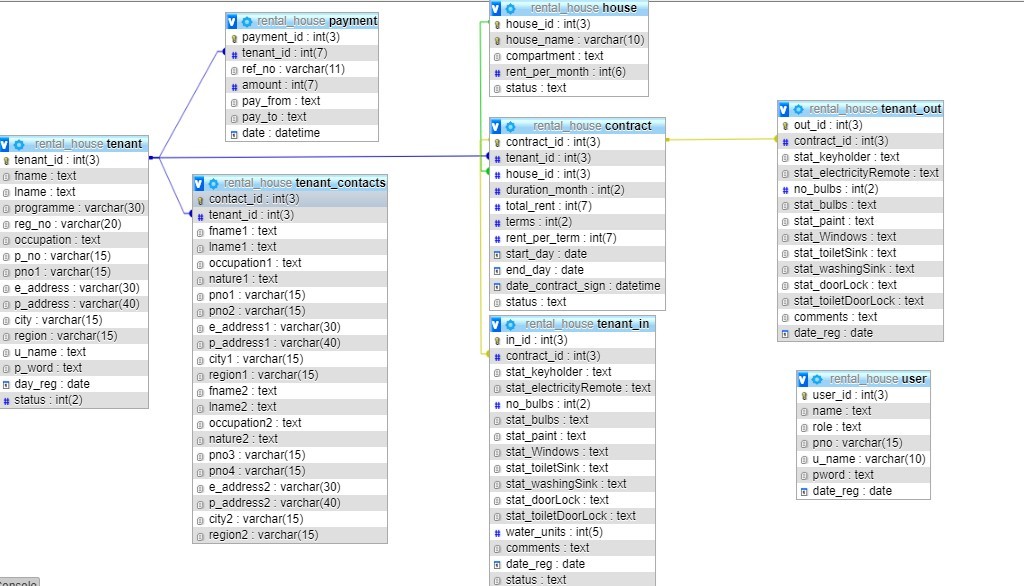Click the rent_per_term : int(7) column
Screen dimensions: 1024x586
click(577, 238)
